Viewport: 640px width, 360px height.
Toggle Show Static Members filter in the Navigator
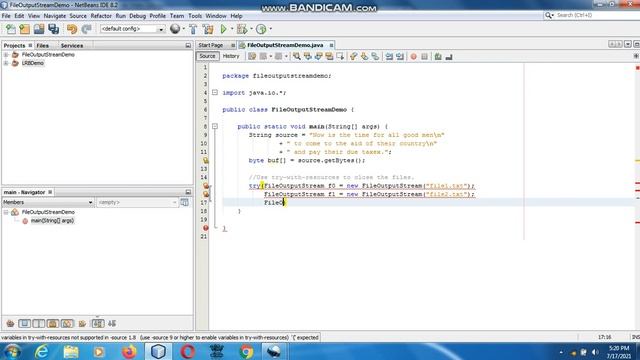tap(39, 324)
